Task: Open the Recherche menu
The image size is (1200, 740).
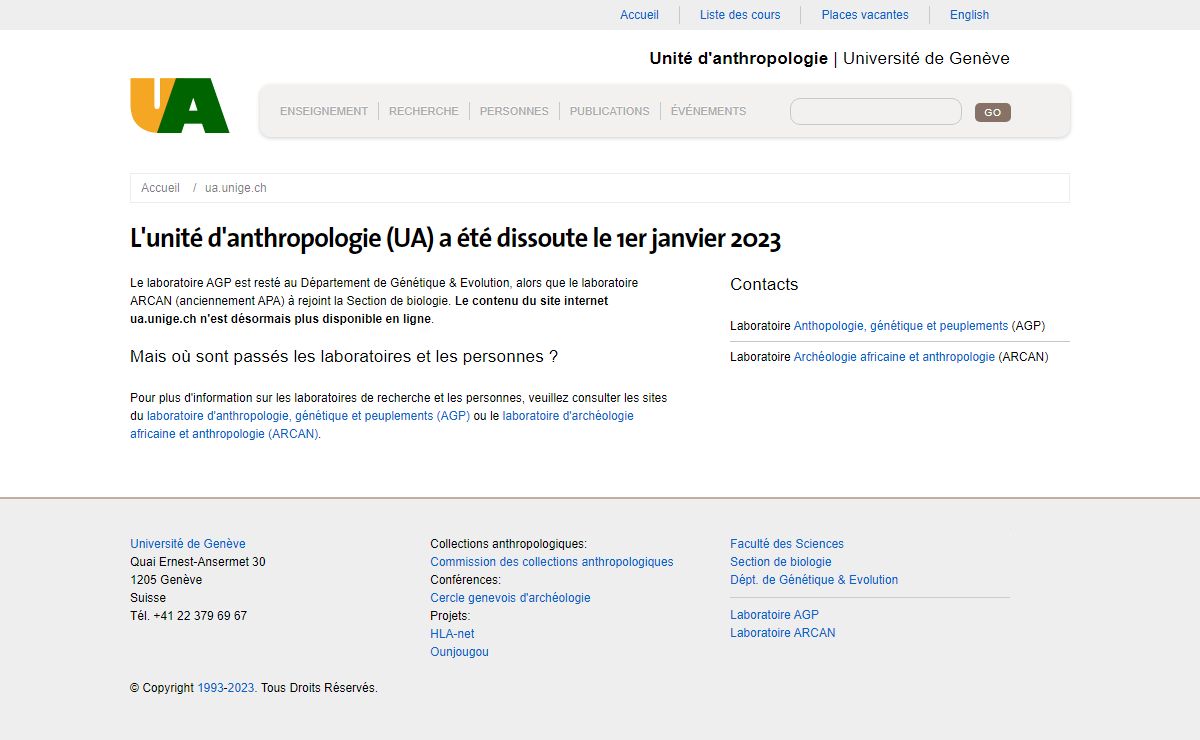Action: pyautogui.click(x=424, y=111)
